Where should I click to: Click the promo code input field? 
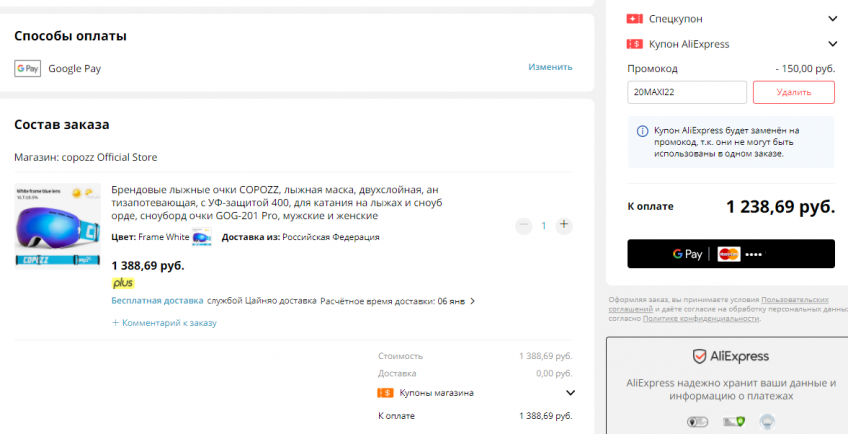(686, 92)
